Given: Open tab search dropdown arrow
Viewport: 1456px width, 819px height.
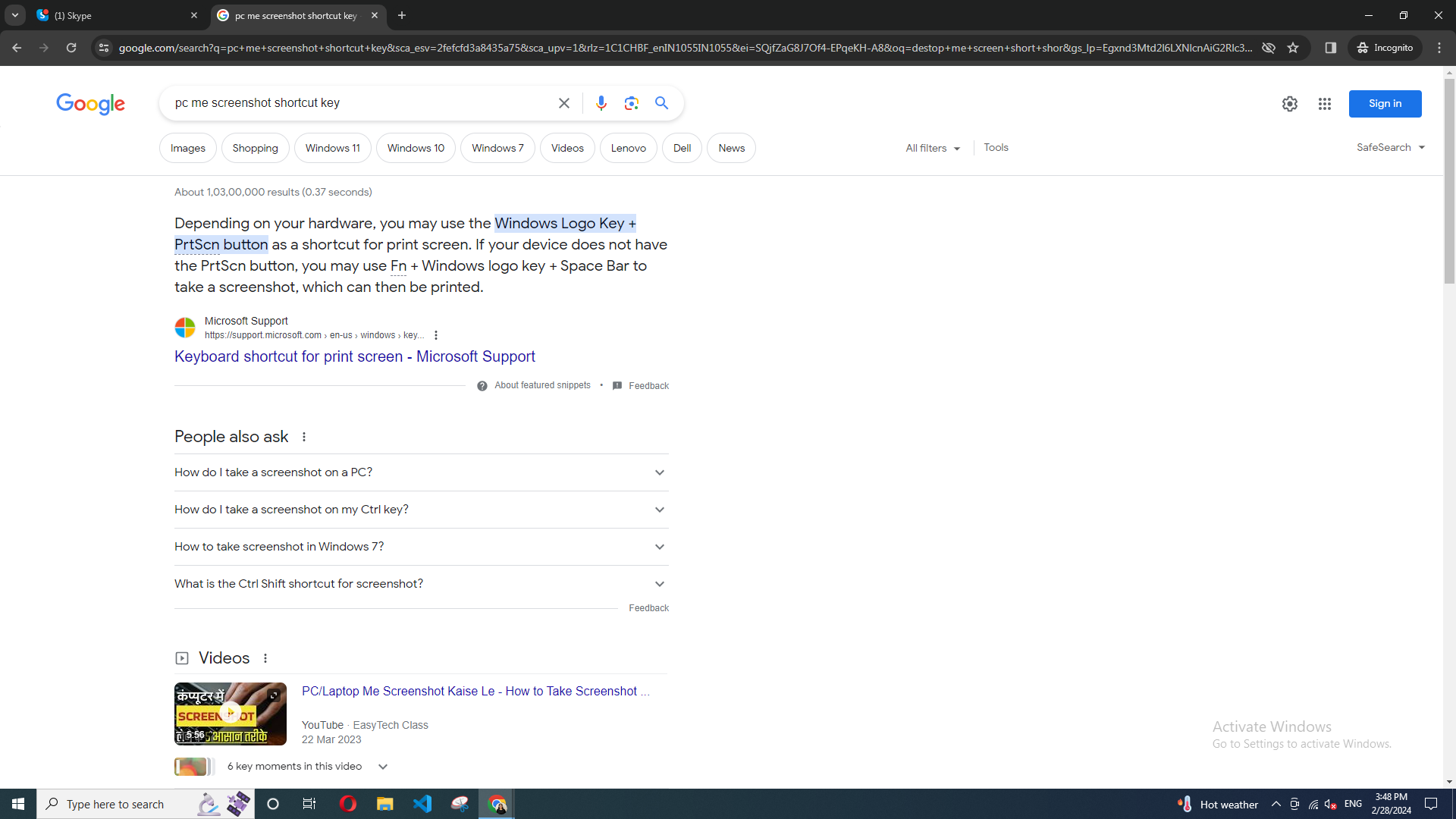Looking at the screenshot, I should point(15,15).
